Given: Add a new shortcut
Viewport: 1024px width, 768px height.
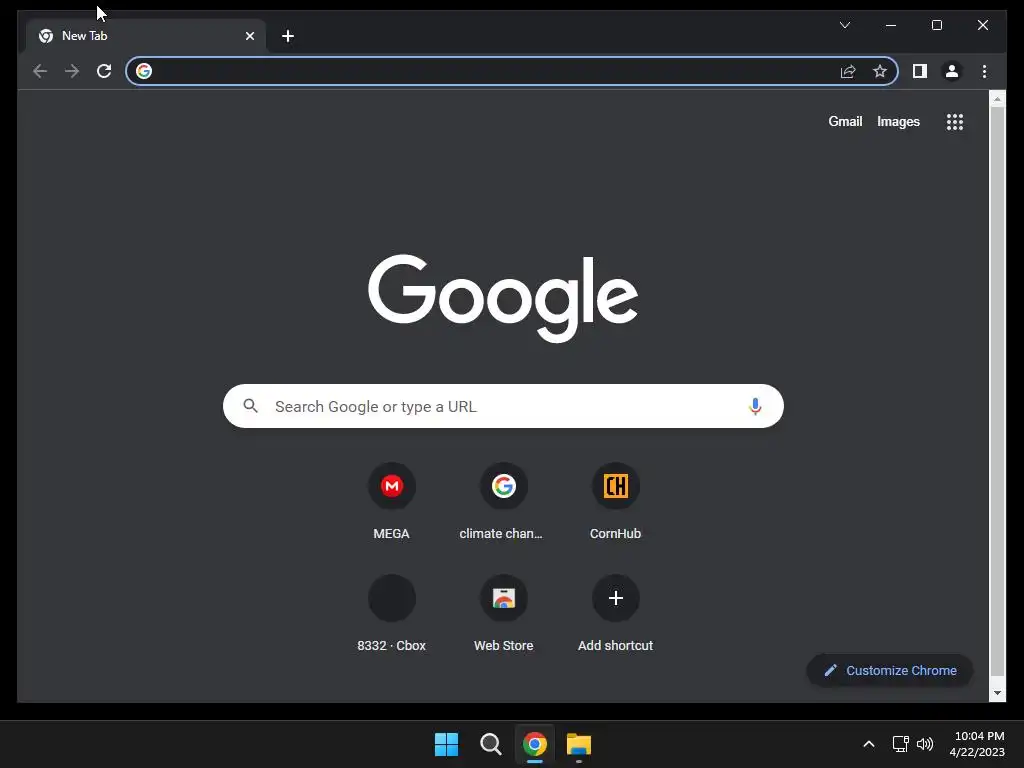Looking at the screenshot, I should point(615,613).
